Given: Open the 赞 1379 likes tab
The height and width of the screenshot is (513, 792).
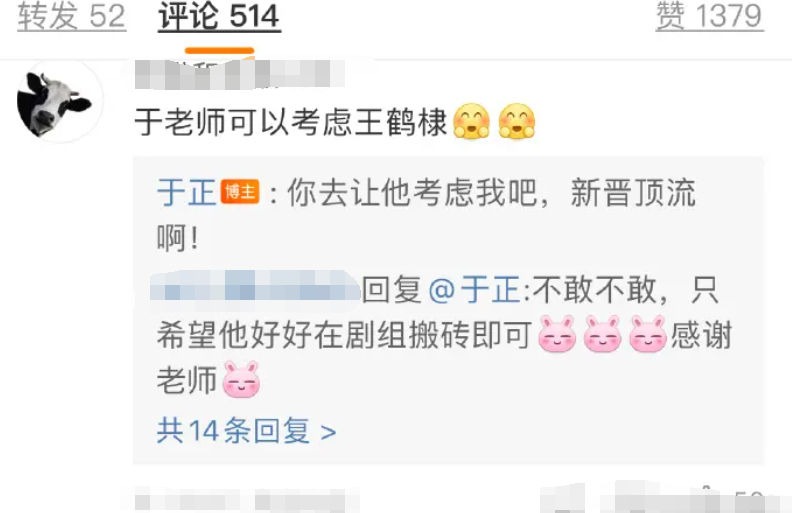Looking at the screenshot, I should (709, 17).
